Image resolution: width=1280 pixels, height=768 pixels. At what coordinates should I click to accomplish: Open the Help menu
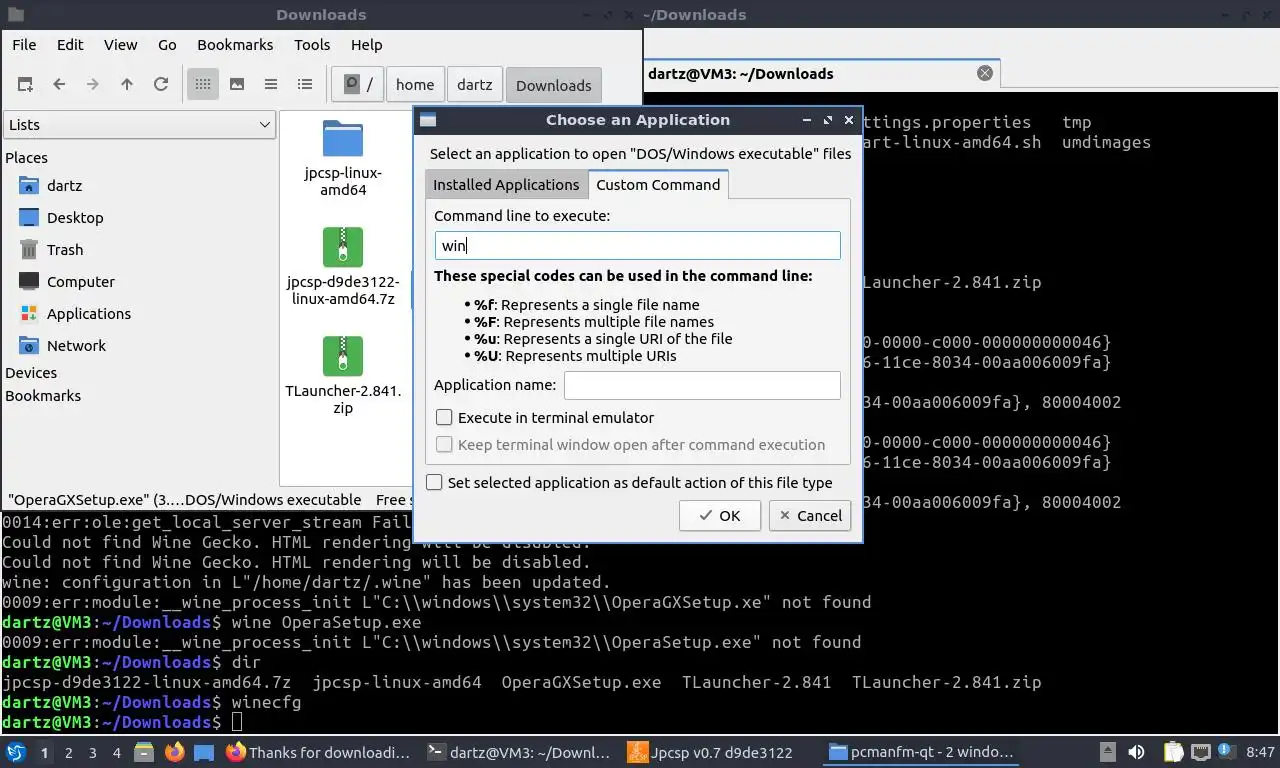click(366, 45)
